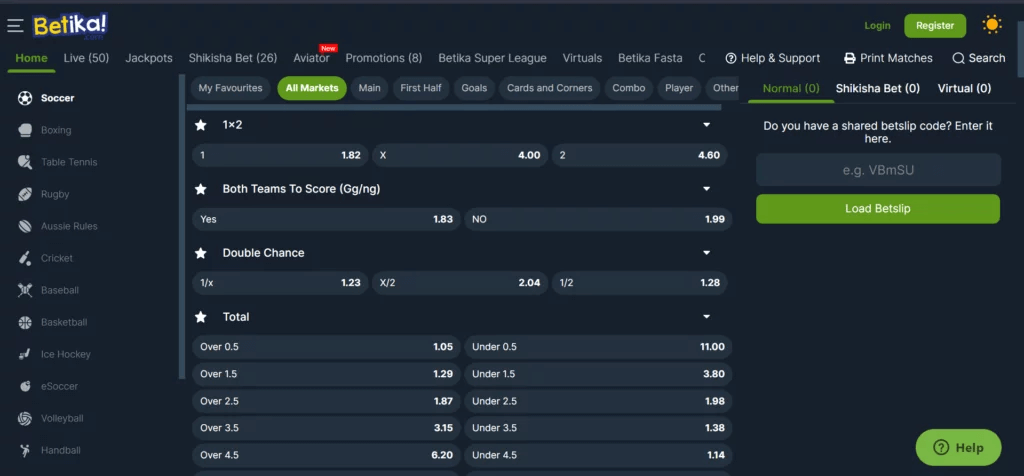The height and width of the screenshot is (476, 1024).
Task: Open Promotions (8) page
Action: click(384, 58)
